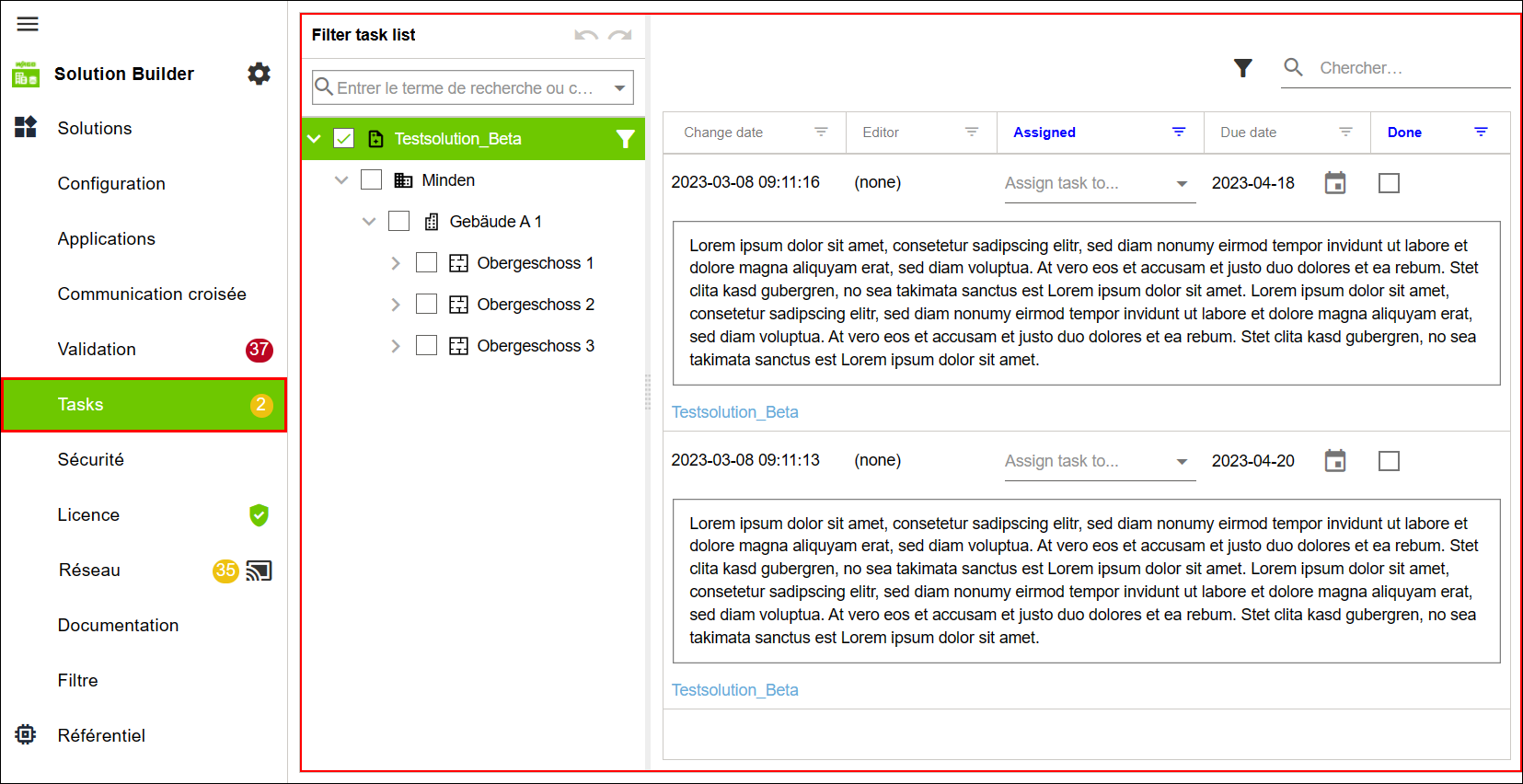
Task: Open the hamburger menu
Action: click(x=28, y=24)
